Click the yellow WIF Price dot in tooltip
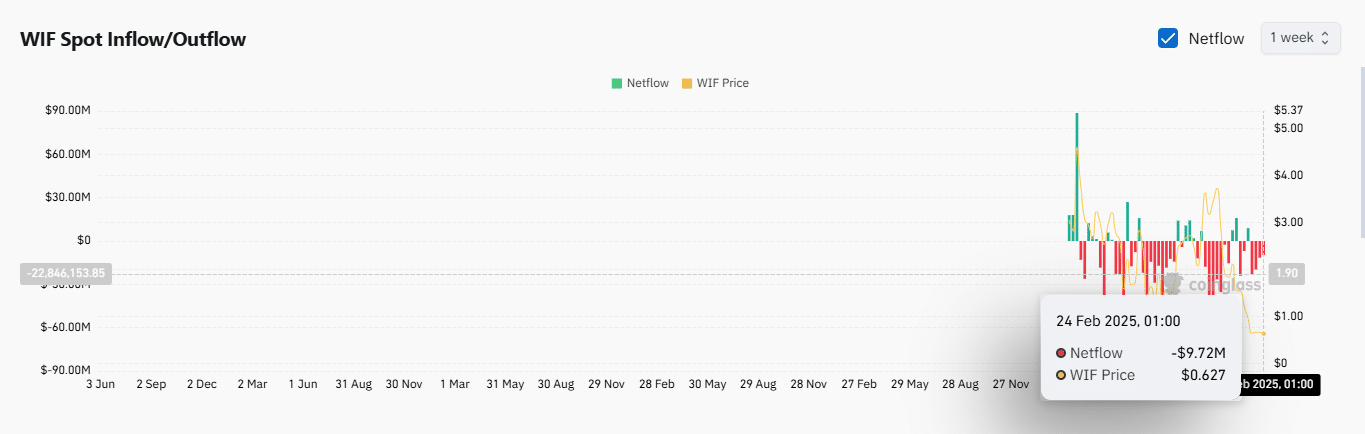Viewport: 1365px width, 434px height. 1061,375
